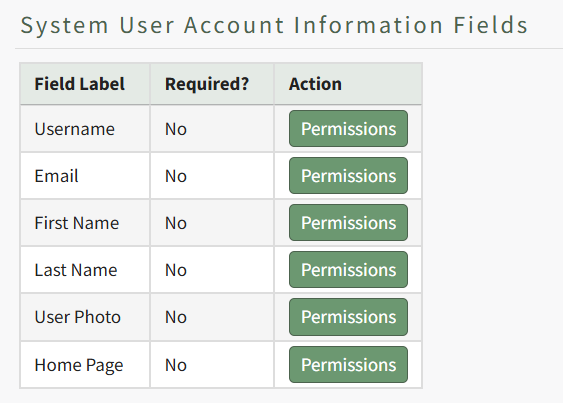Viewport: 563px width, 403px height.
Task: Click the No value in Home Page row
Action: (x=176, y=365)
